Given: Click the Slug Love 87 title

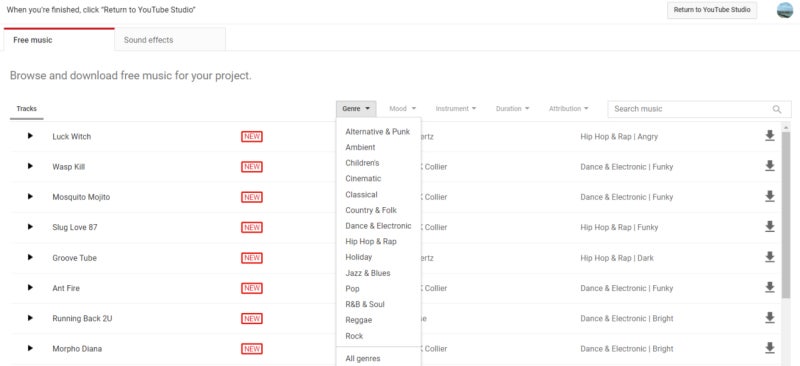Looking at the screenshot, I should (x=74, y=227).
